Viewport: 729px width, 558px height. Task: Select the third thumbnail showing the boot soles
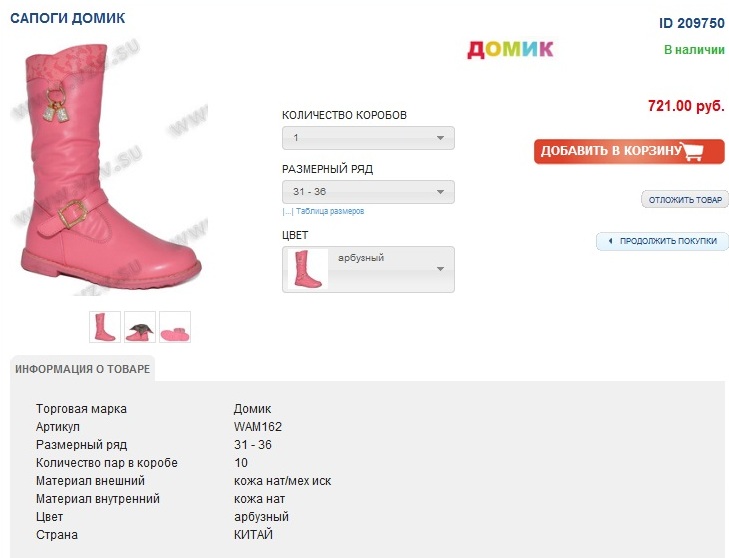175,327
